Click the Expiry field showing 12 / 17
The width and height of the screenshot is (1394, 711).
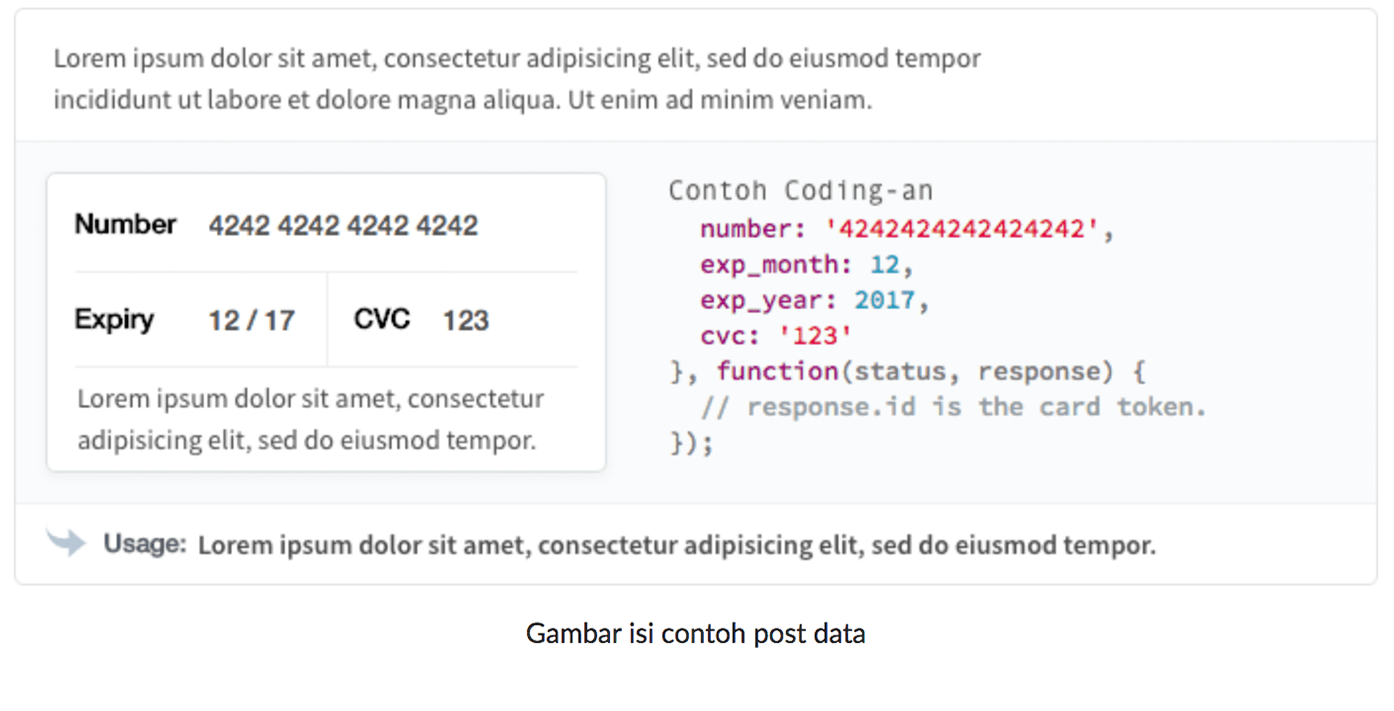[x=251, y=320]
